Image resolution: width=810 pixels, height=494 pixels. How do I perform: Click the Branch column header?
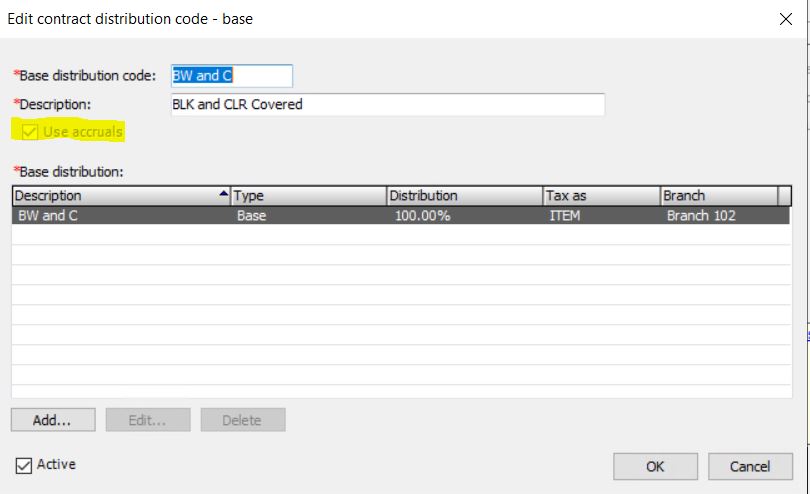[x=718, y=196]
